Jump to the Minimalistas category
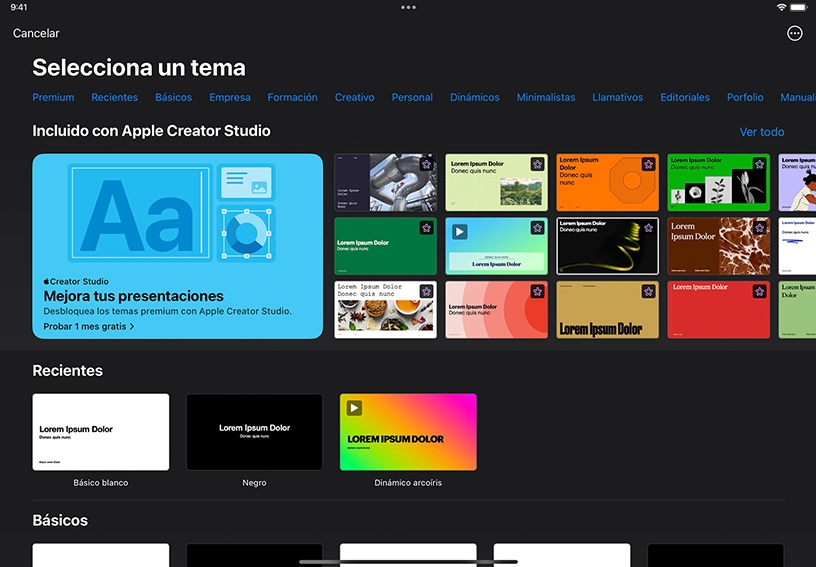816x567 pixels. [546, 97]
